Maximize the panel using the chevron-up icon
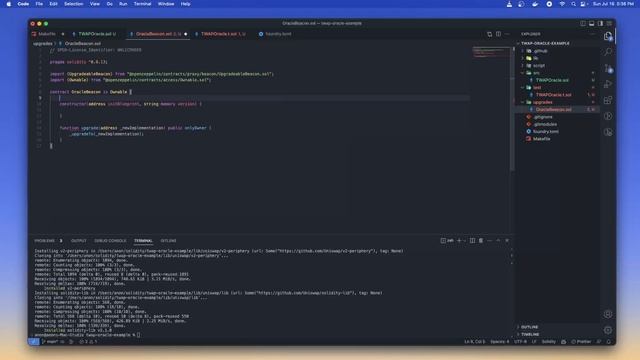The image size is (640, 360). tap(498, 241)
